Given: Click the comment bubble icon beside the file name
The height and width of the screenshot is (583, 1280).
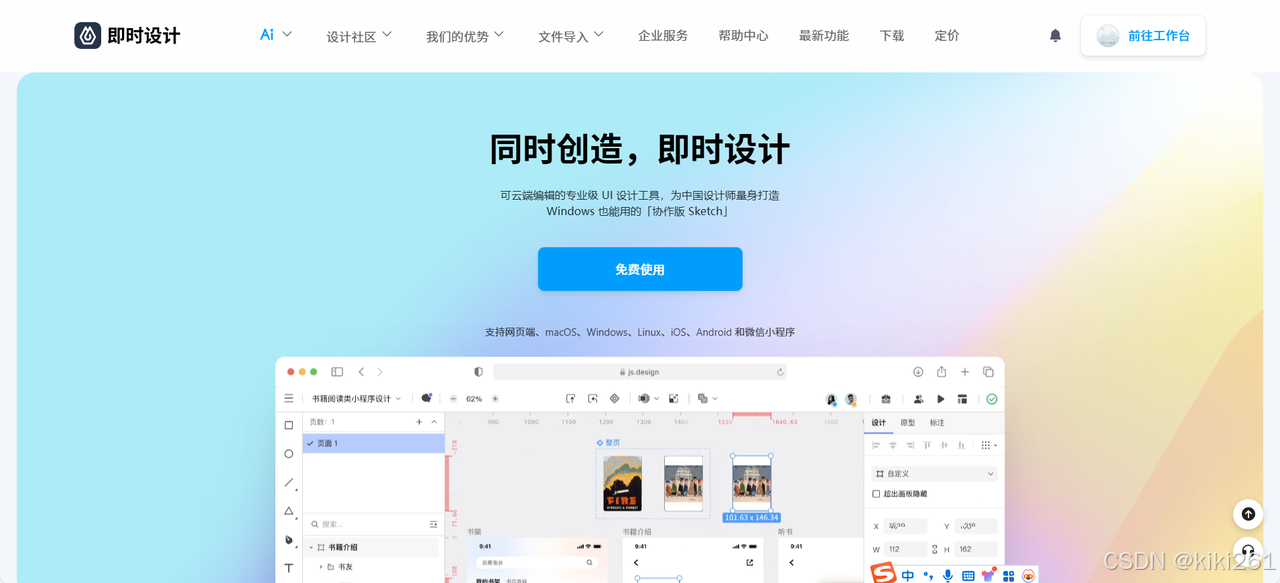Looking at the screenshot, I should tap(427, 398).
